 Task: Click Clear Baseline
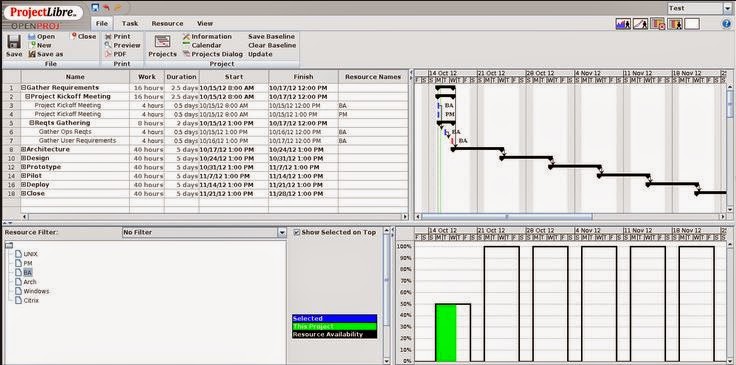point(272,45)
